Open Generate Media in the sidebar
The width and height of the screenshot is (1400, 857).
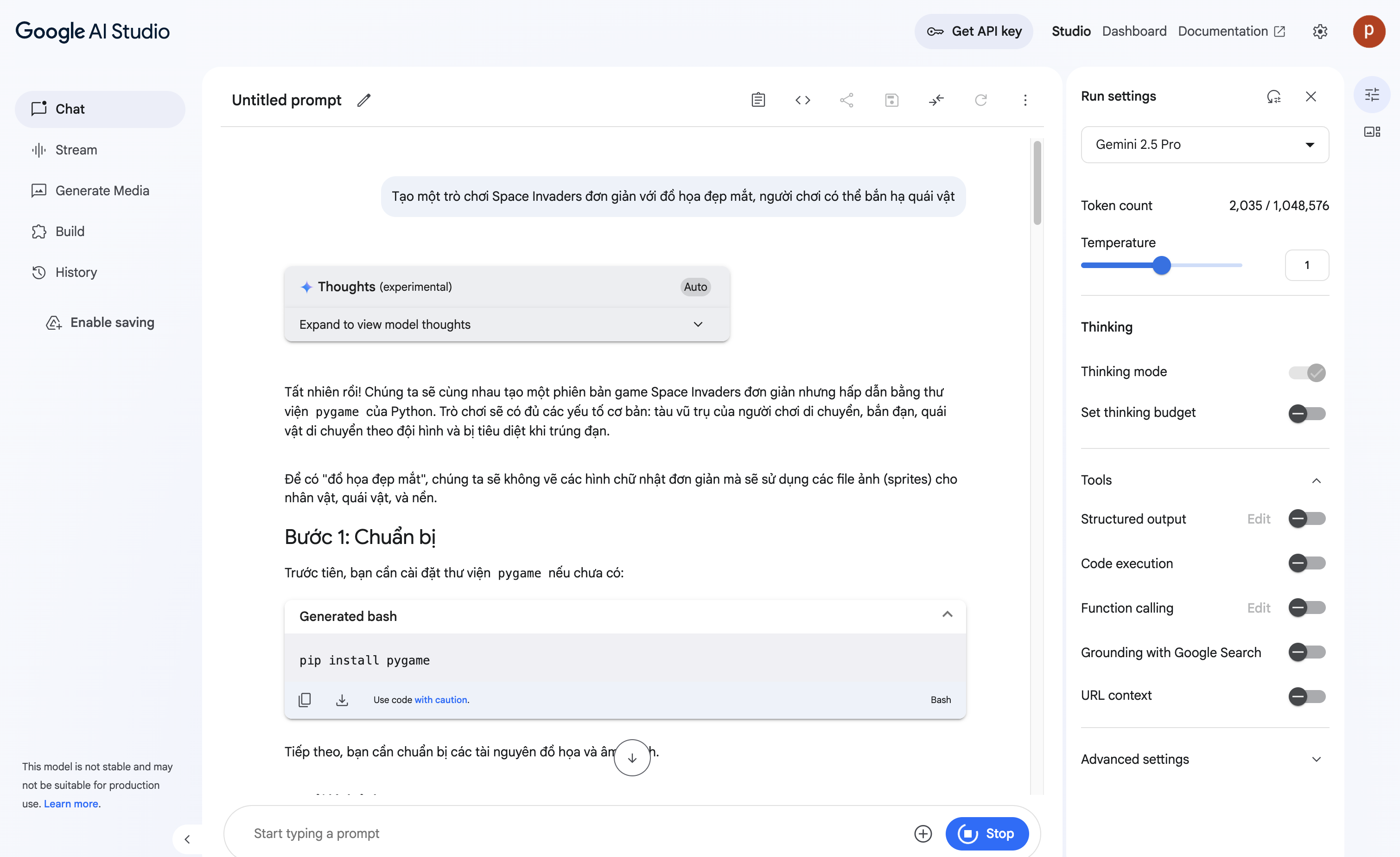[x=100, y=191]
